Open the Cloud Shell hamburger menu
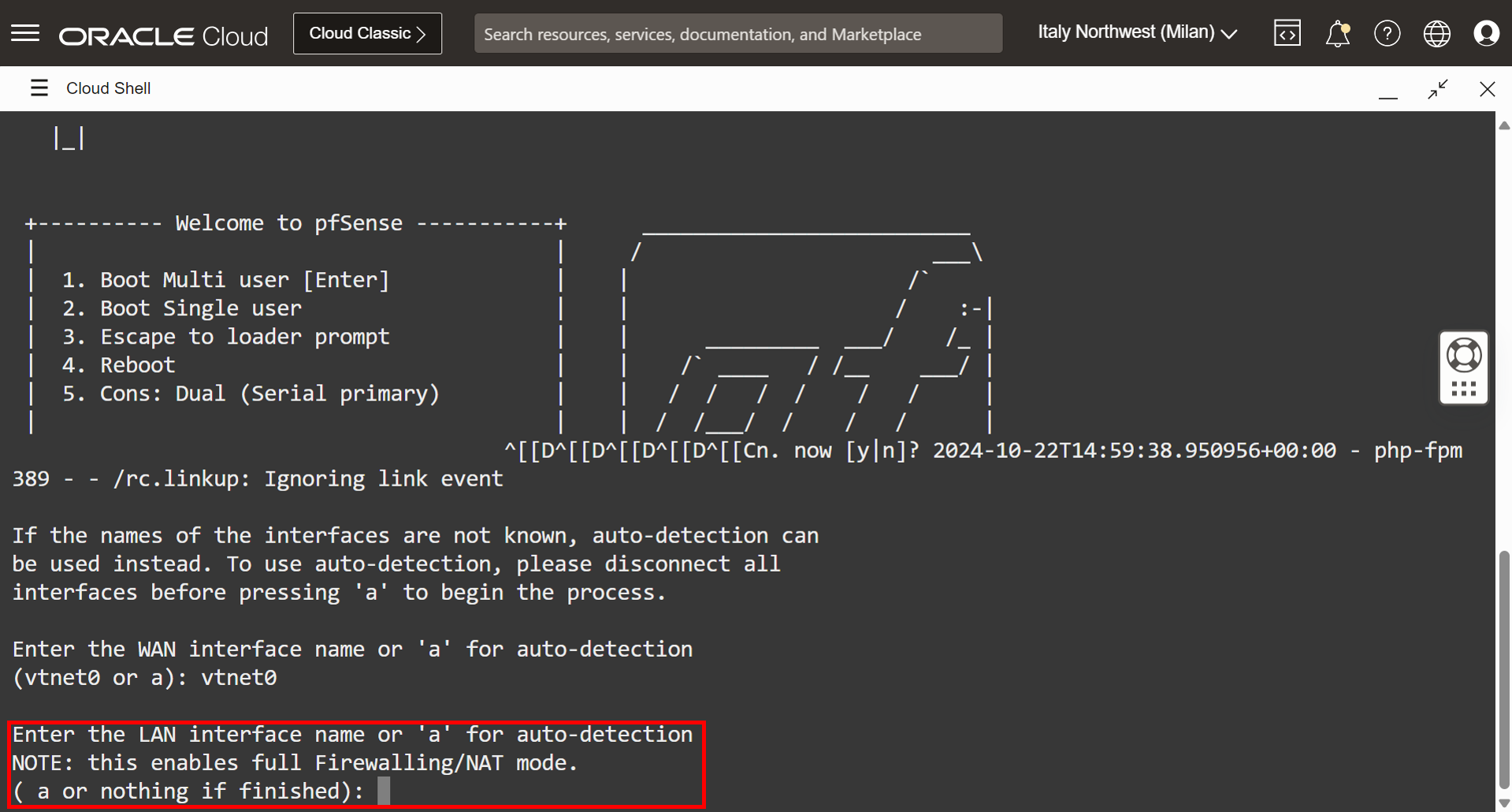Viewport: 1512px width, 812px height. tap(39, 88)
